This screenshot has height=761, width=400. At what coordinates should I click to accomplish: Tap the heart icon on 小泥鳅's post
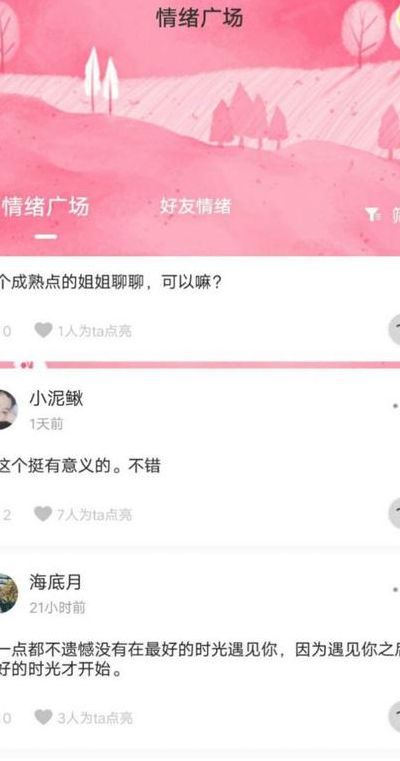(43, 514)
